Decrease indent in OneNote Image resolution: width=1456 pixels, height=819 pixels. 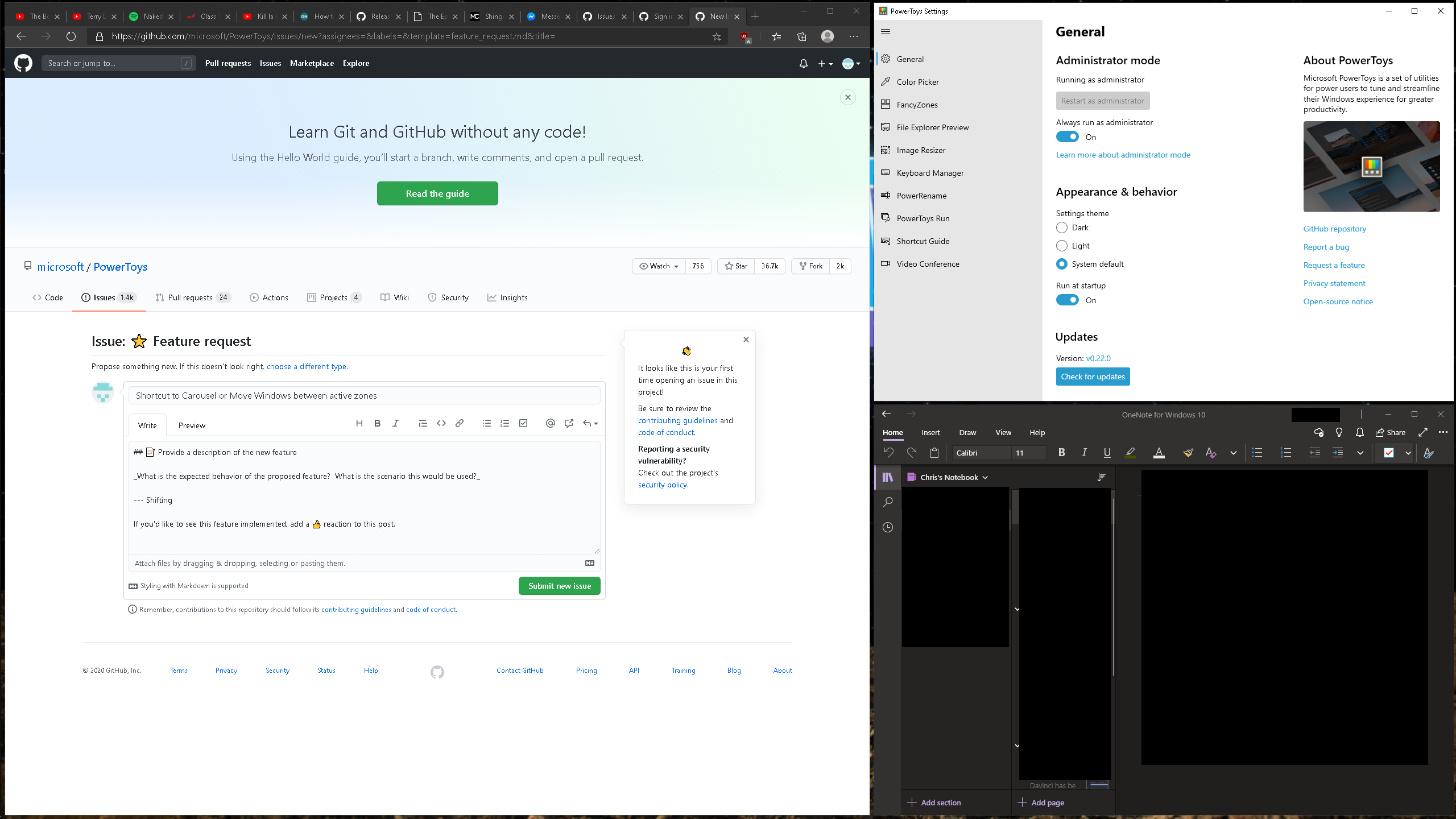tap(1314, 453)
